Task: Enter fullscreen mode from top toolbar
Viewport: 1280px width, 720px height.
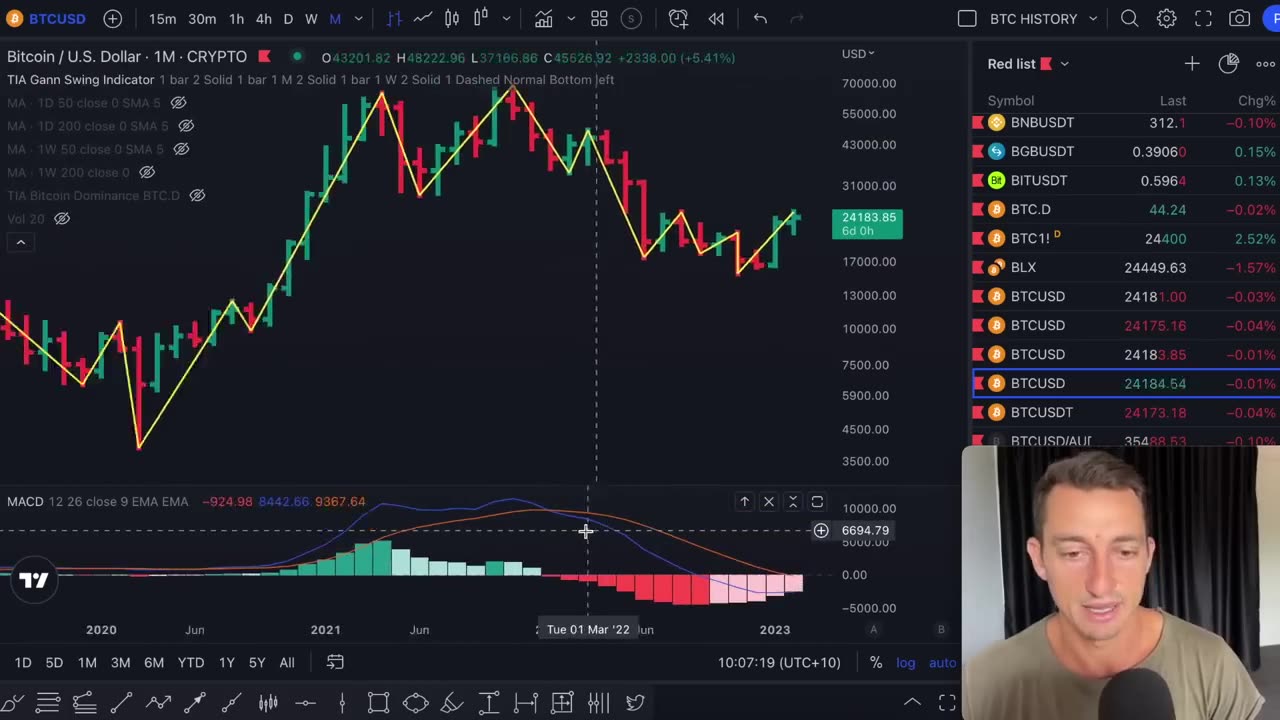Action: 1203,18
